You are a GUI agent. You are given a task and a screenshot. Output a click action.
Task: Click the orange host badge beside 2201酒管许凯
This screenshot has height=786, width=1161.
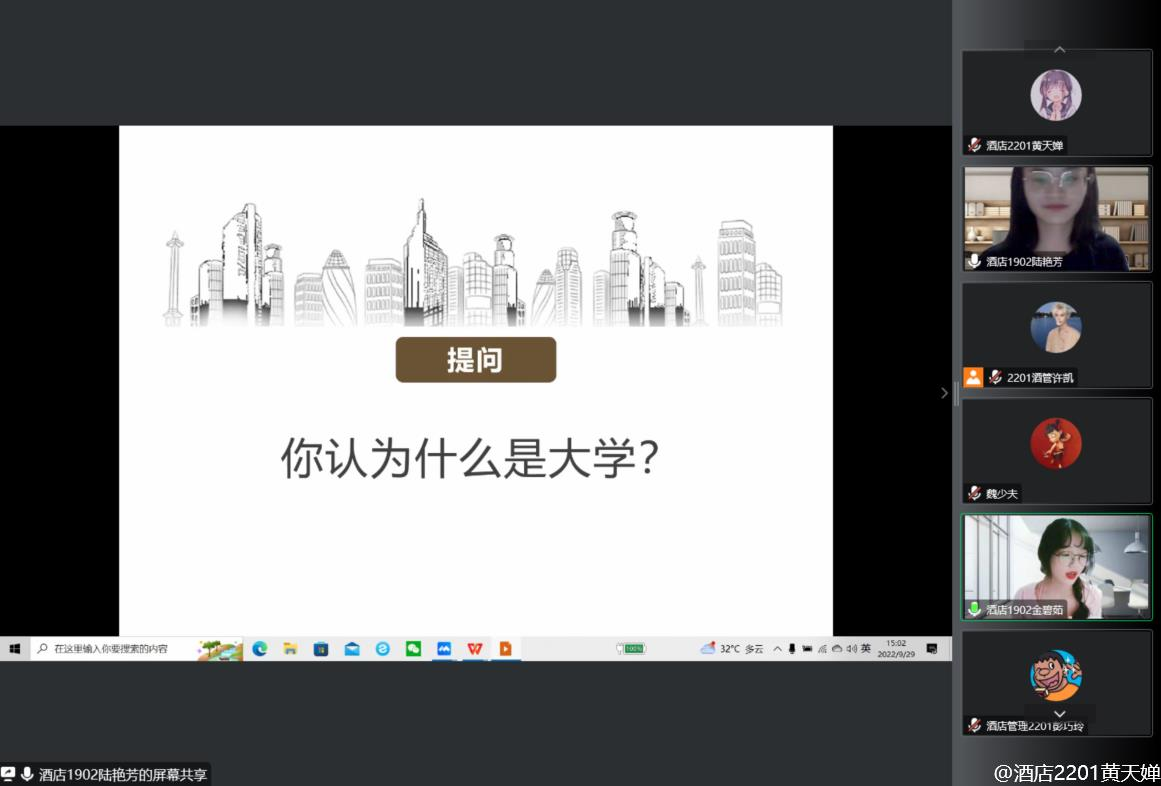973,377
